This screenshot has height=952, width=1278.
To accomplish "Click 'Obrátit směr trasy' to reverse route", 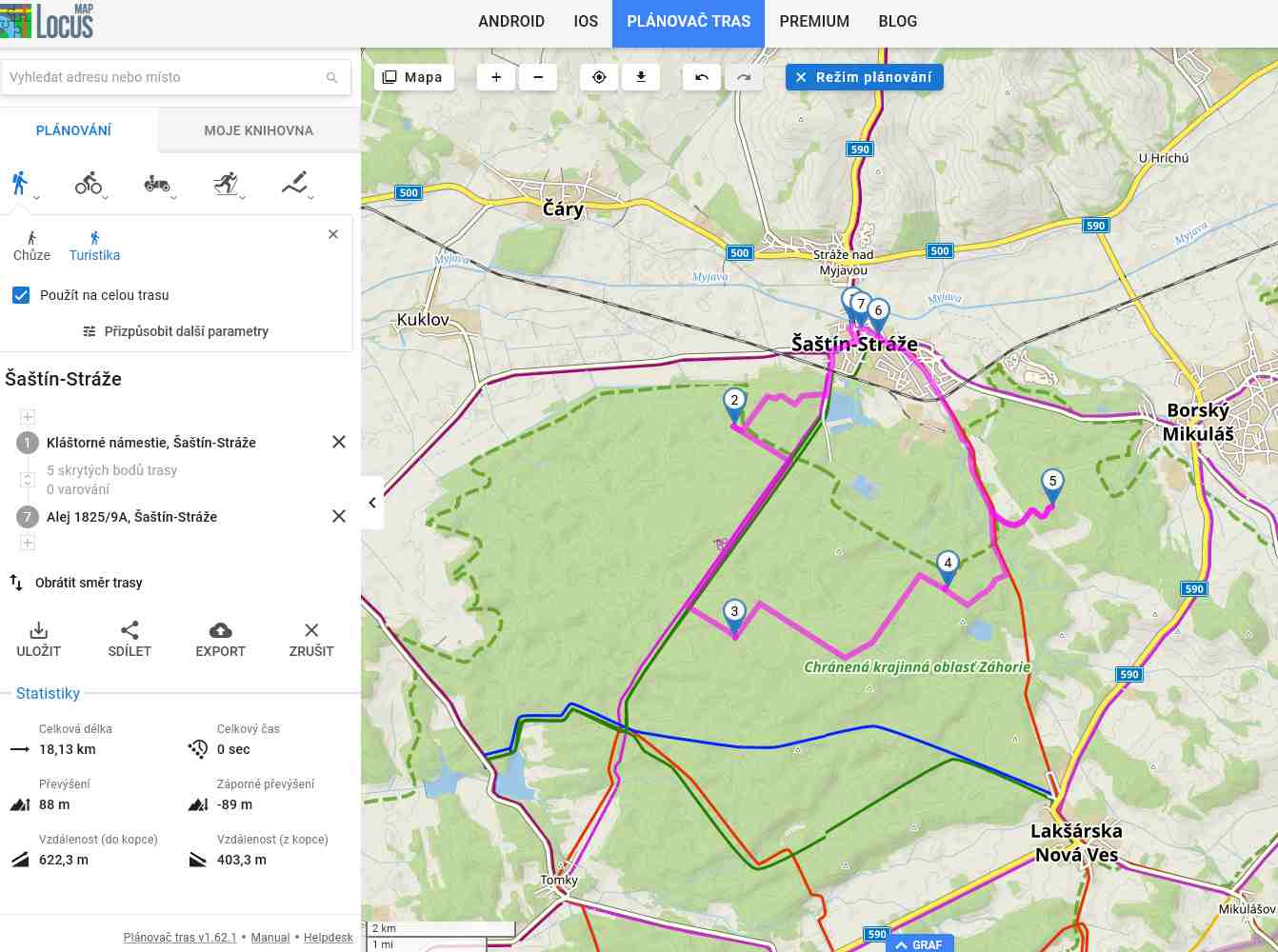I will [x=89, y=583].
